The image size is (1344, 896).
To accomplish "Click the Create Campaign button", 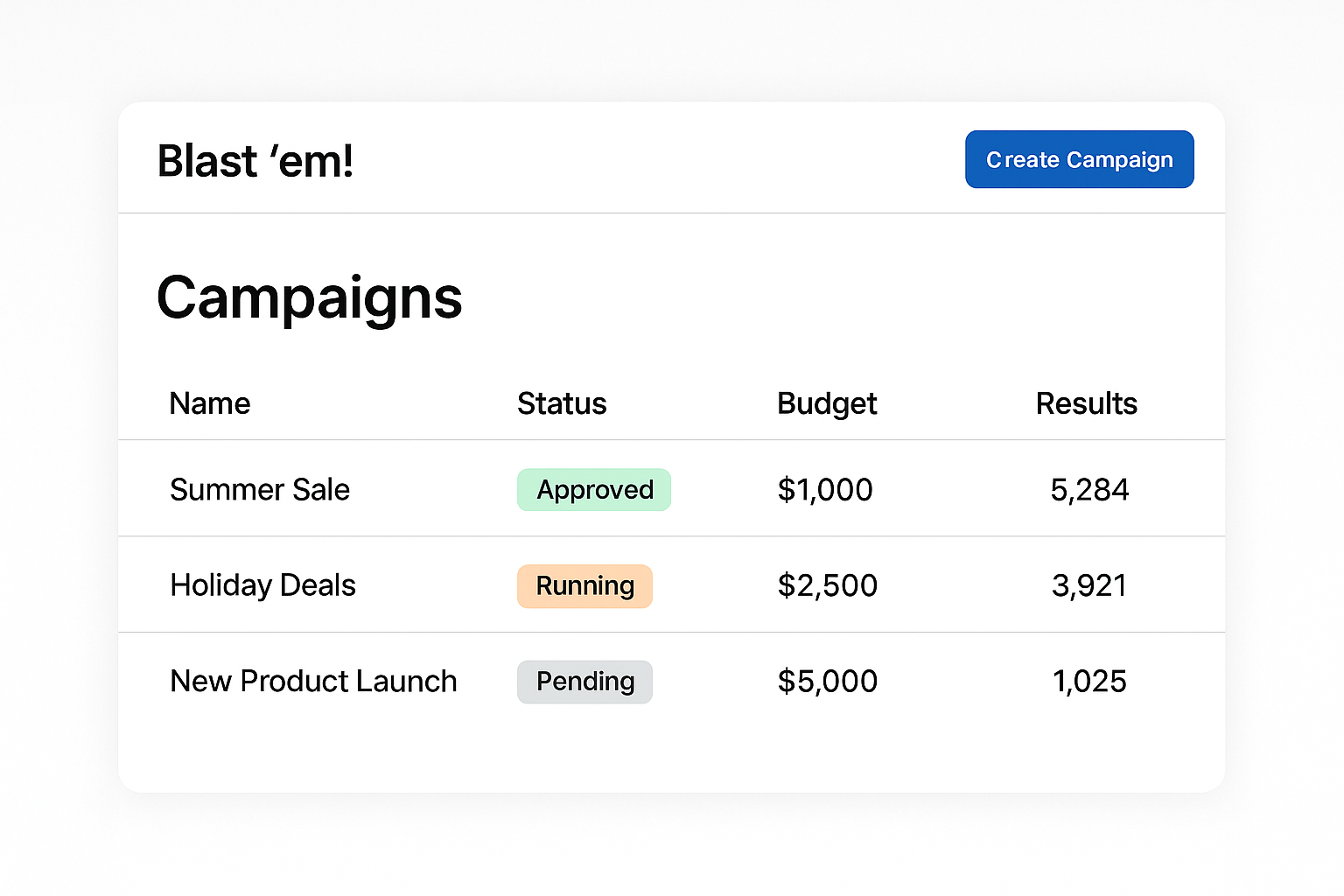I will coord(1079,159).
